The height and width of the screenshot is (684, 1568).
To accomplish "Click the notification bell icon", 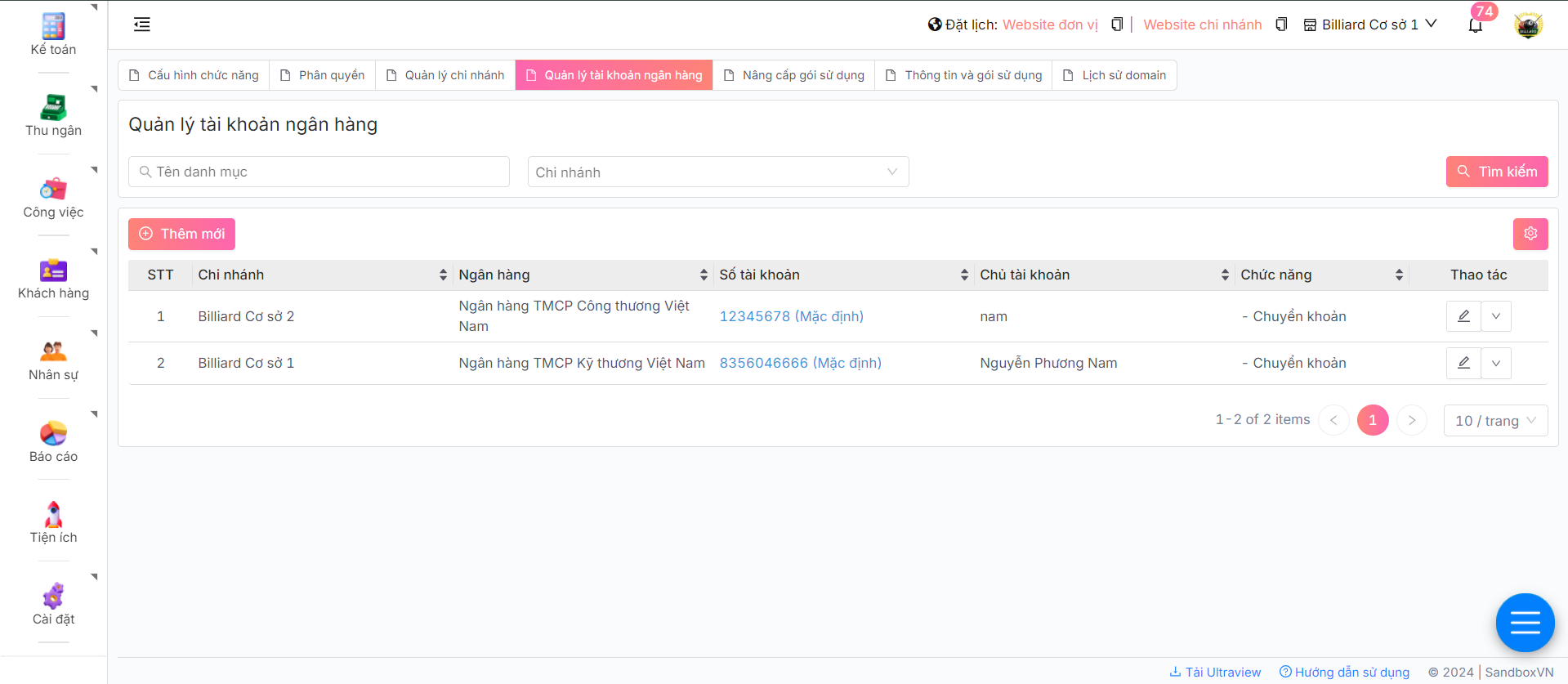I will (1475, 25).
